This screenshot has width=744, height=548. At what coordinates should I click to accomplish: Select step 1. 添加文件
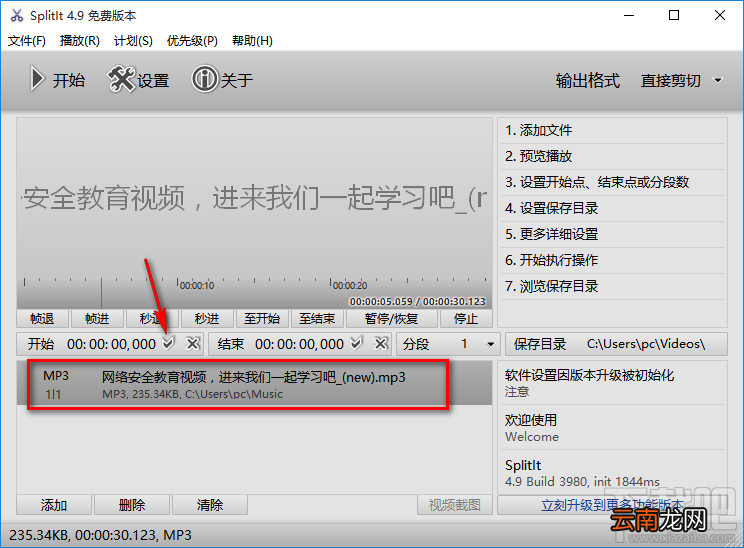coord(612,130)
